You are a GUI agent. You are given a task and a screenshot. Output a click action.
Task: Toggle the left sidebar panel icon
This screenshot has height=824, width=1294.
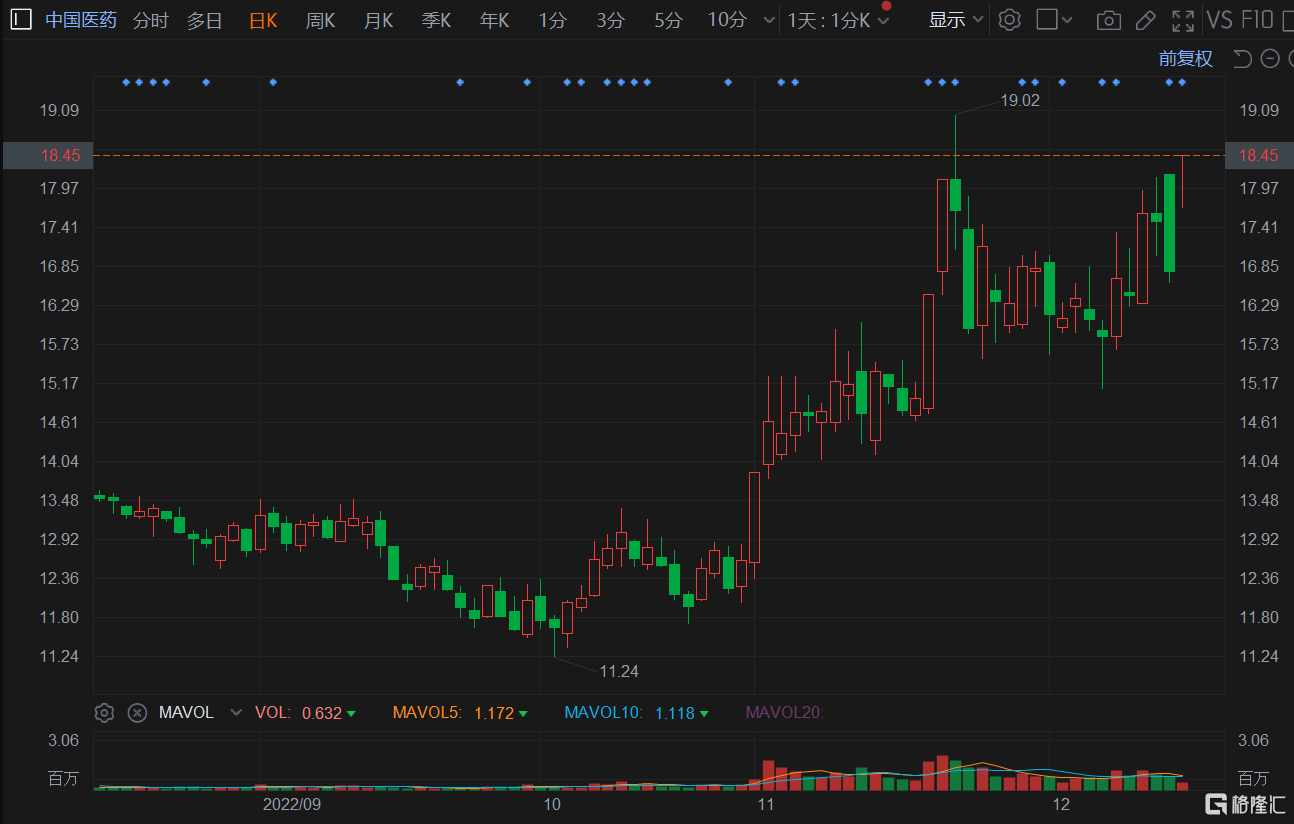pyautogui.click(x=21, y=20)
